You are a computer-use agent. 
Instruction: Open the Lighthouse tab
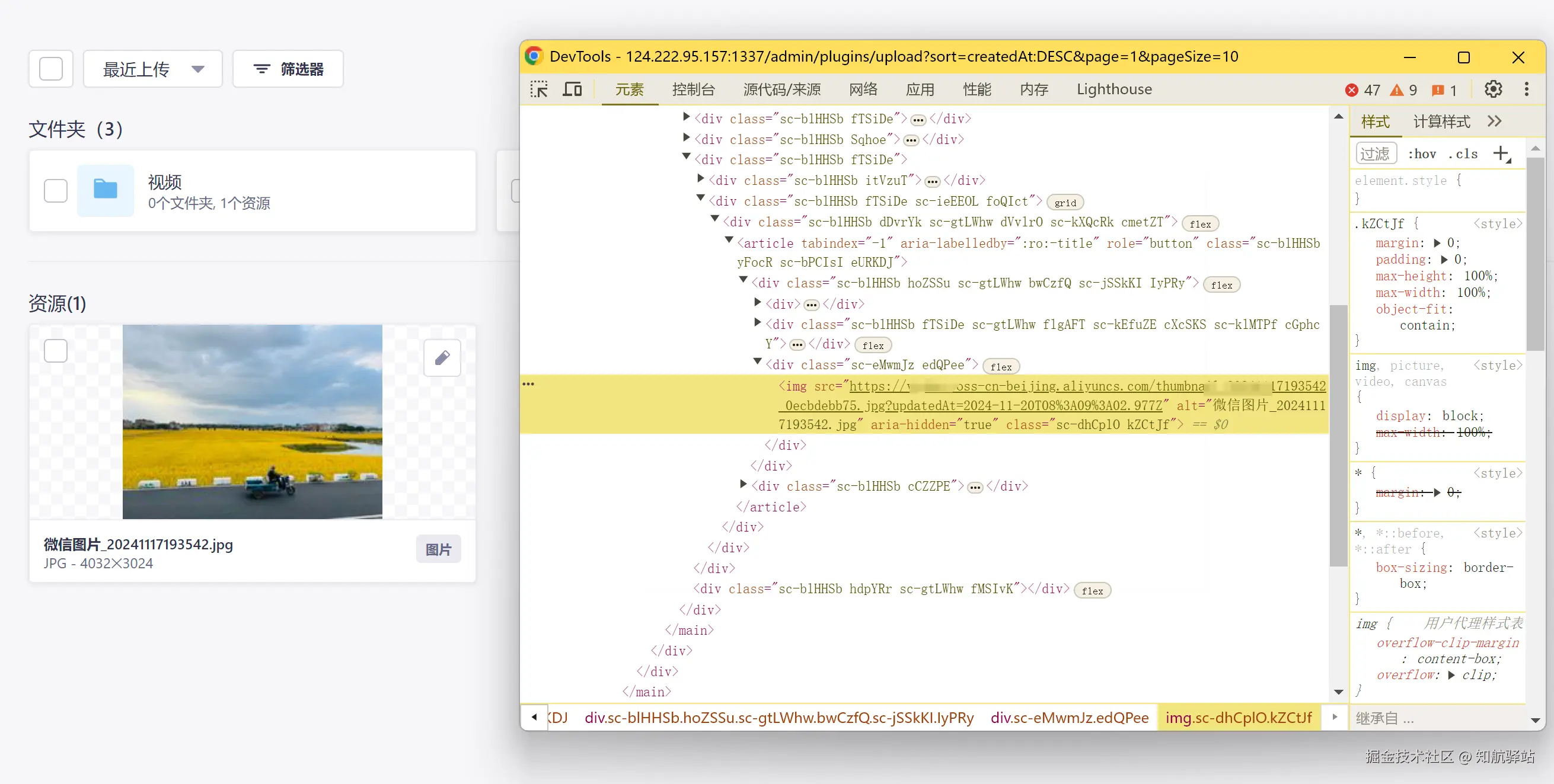click(x=1113, y=89)
